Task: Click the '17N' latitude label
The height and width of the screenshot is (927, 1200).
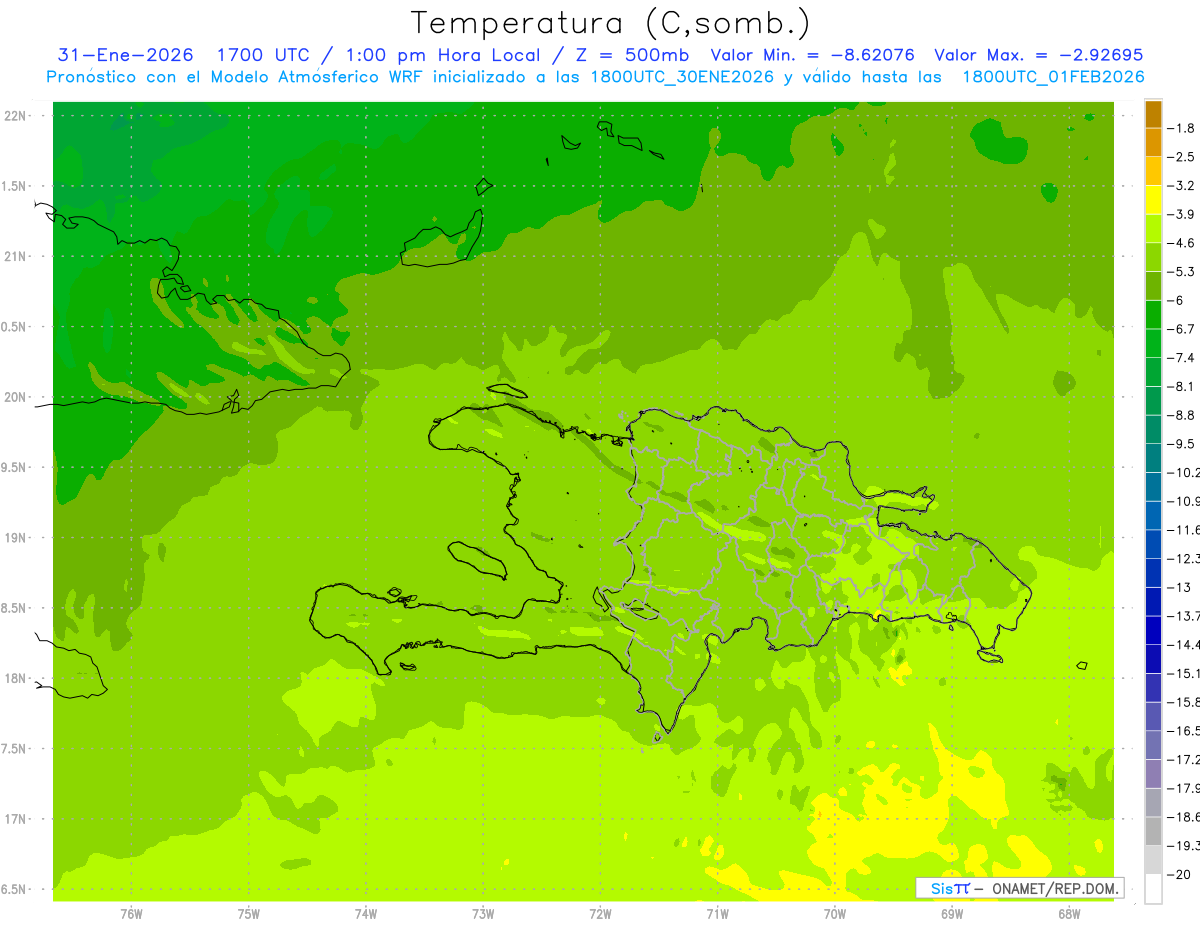Action: (15, 819)
